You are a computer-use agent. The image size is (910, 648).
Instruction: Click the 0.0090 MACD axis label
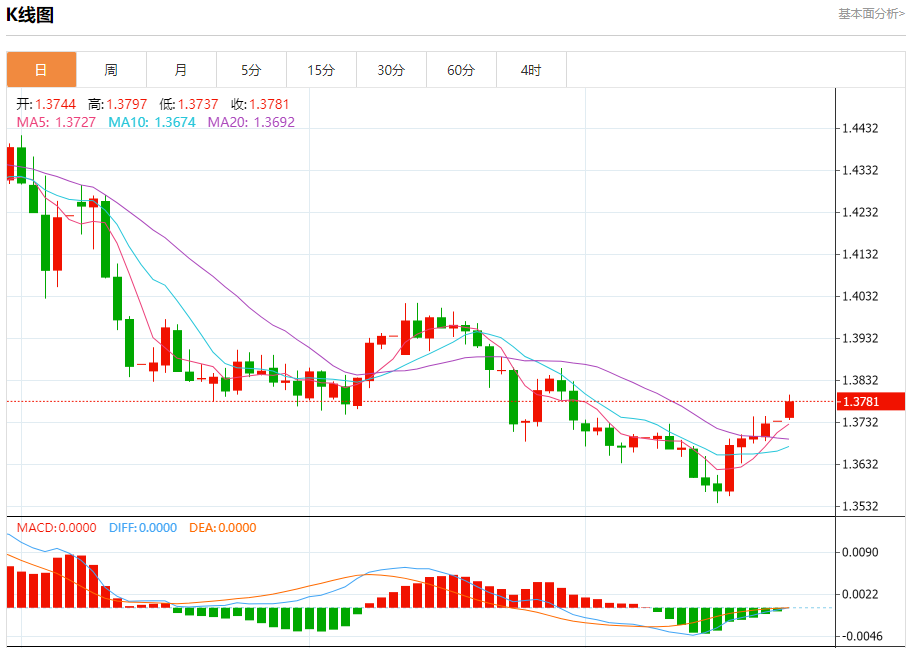click(x=861, y=552)
